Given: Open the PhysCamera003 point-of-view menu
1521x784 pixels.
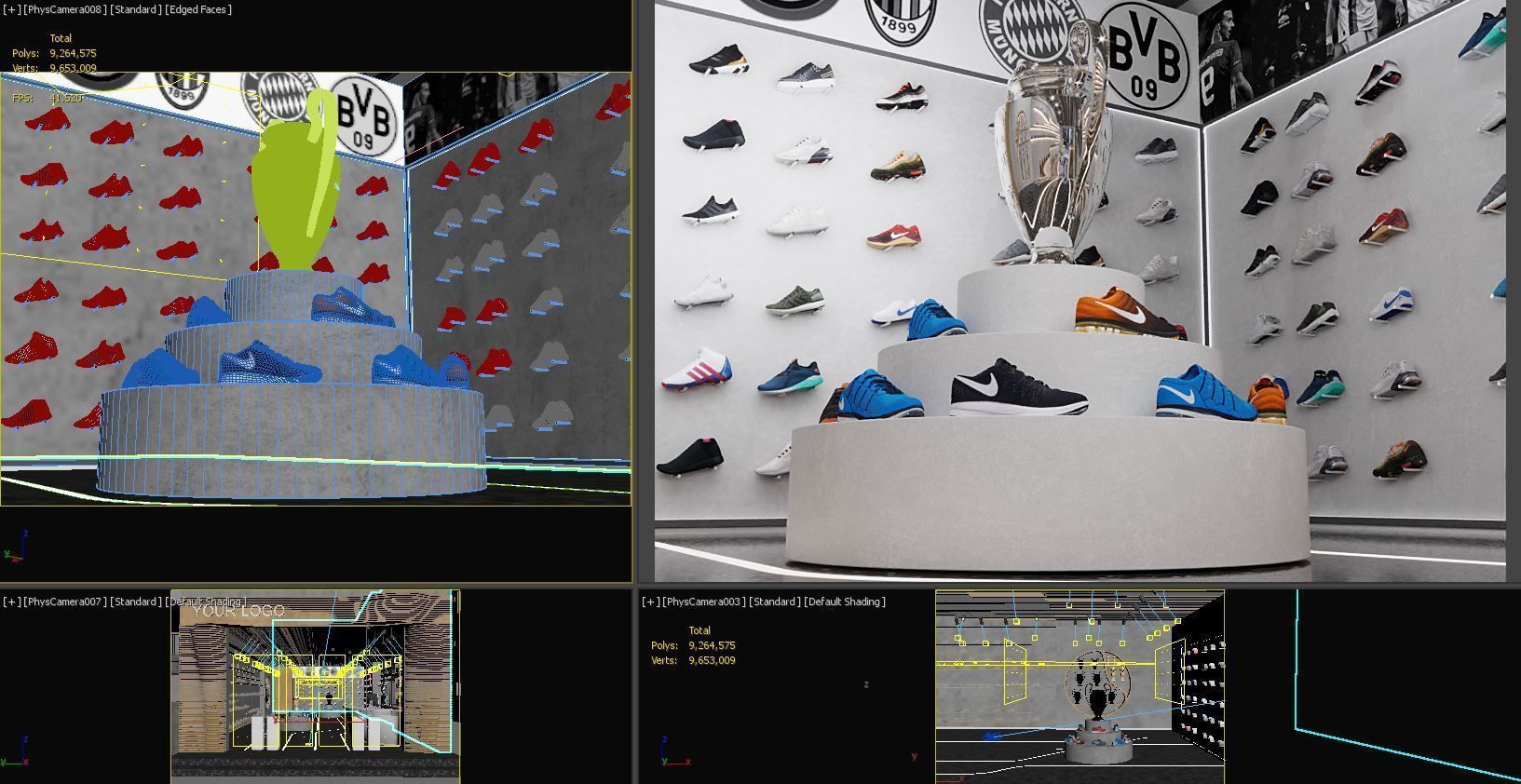Looking at the screenshot, I should click(704, 602).
